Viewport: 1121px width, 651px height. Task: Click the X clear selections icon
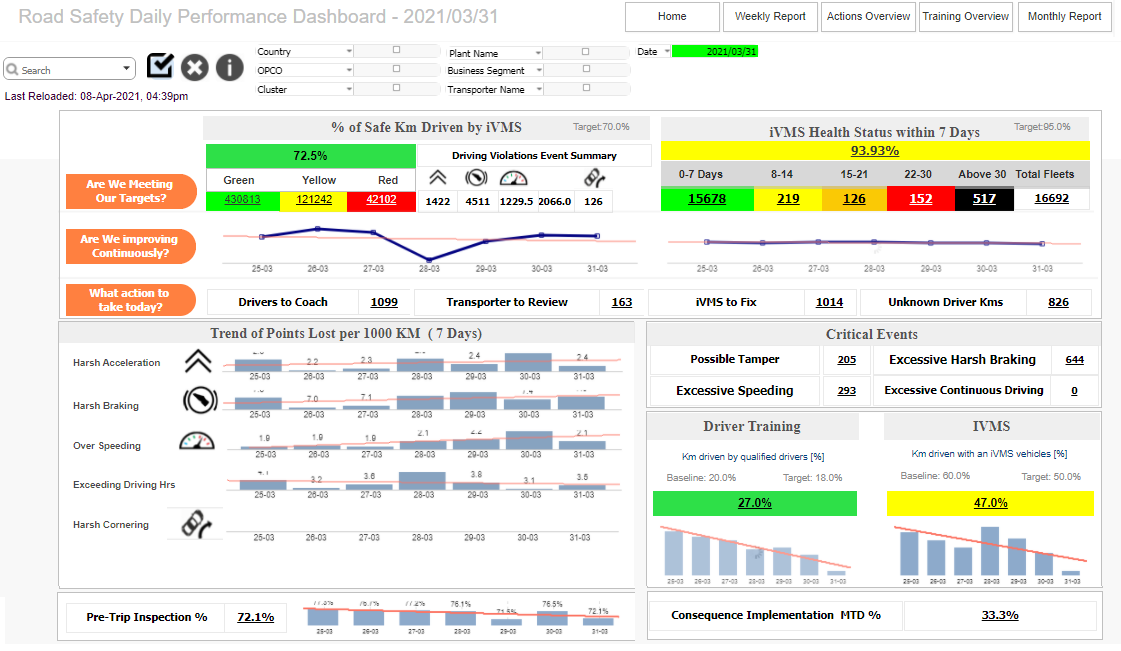pos(194,68)
